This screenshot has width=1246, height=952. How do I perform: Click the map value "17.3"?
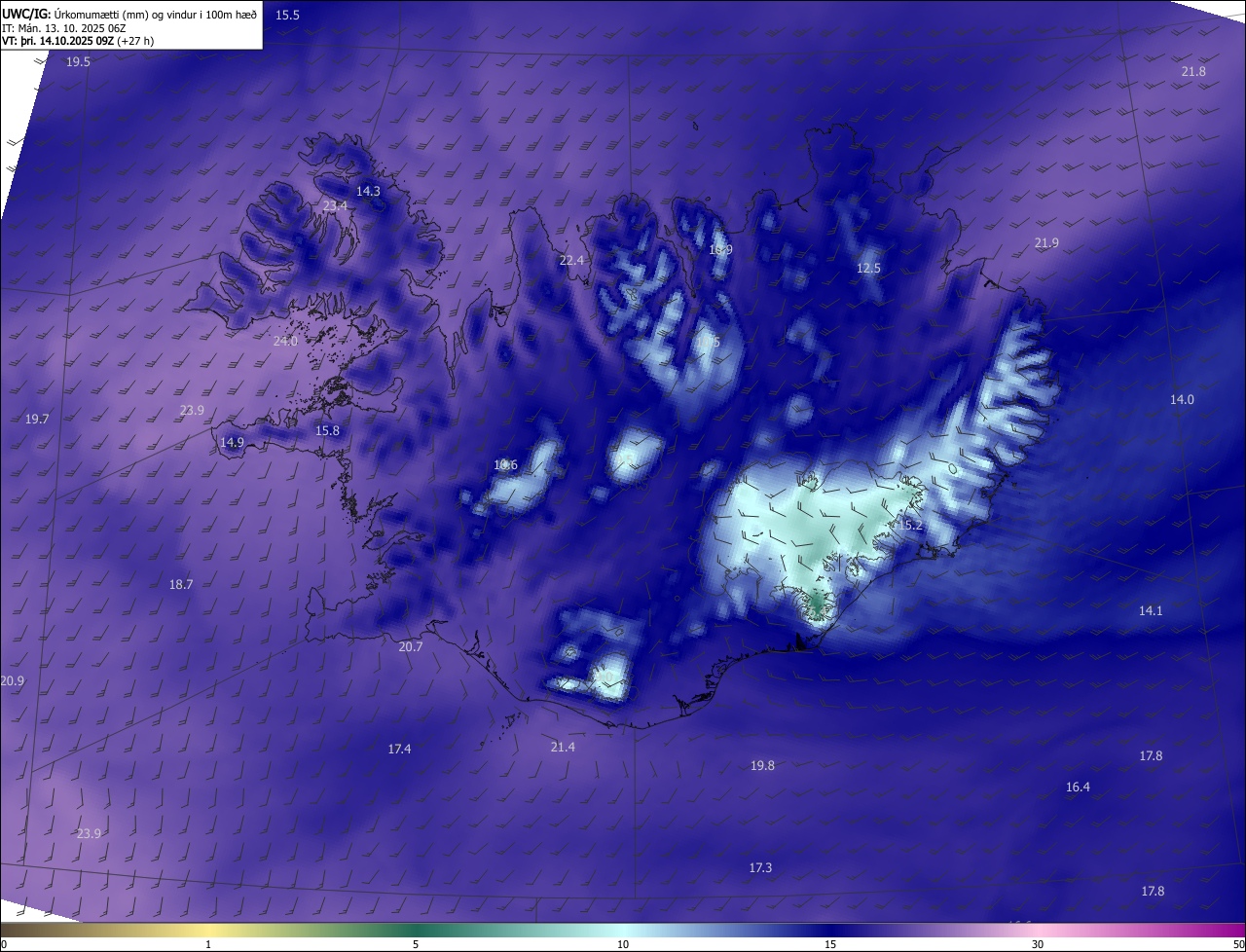point(760,867)
